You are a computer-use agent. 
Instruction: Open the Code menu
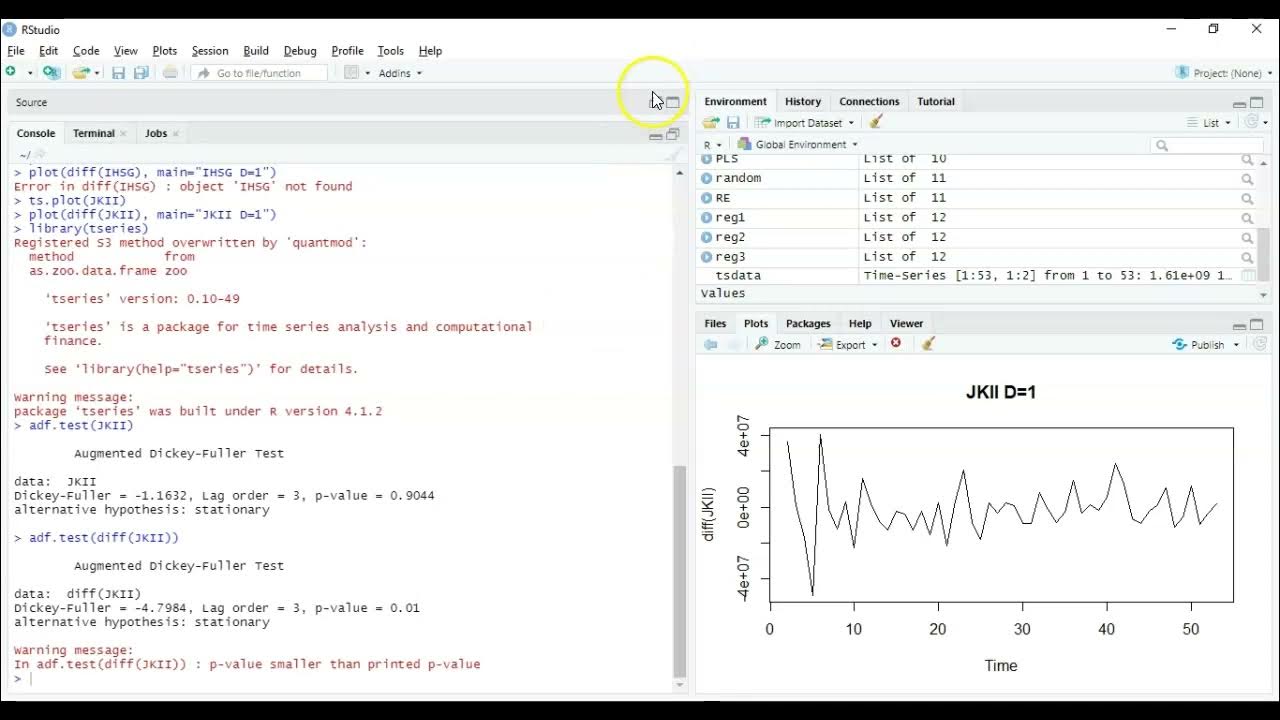pyautogui.click(x=86, y=51)
